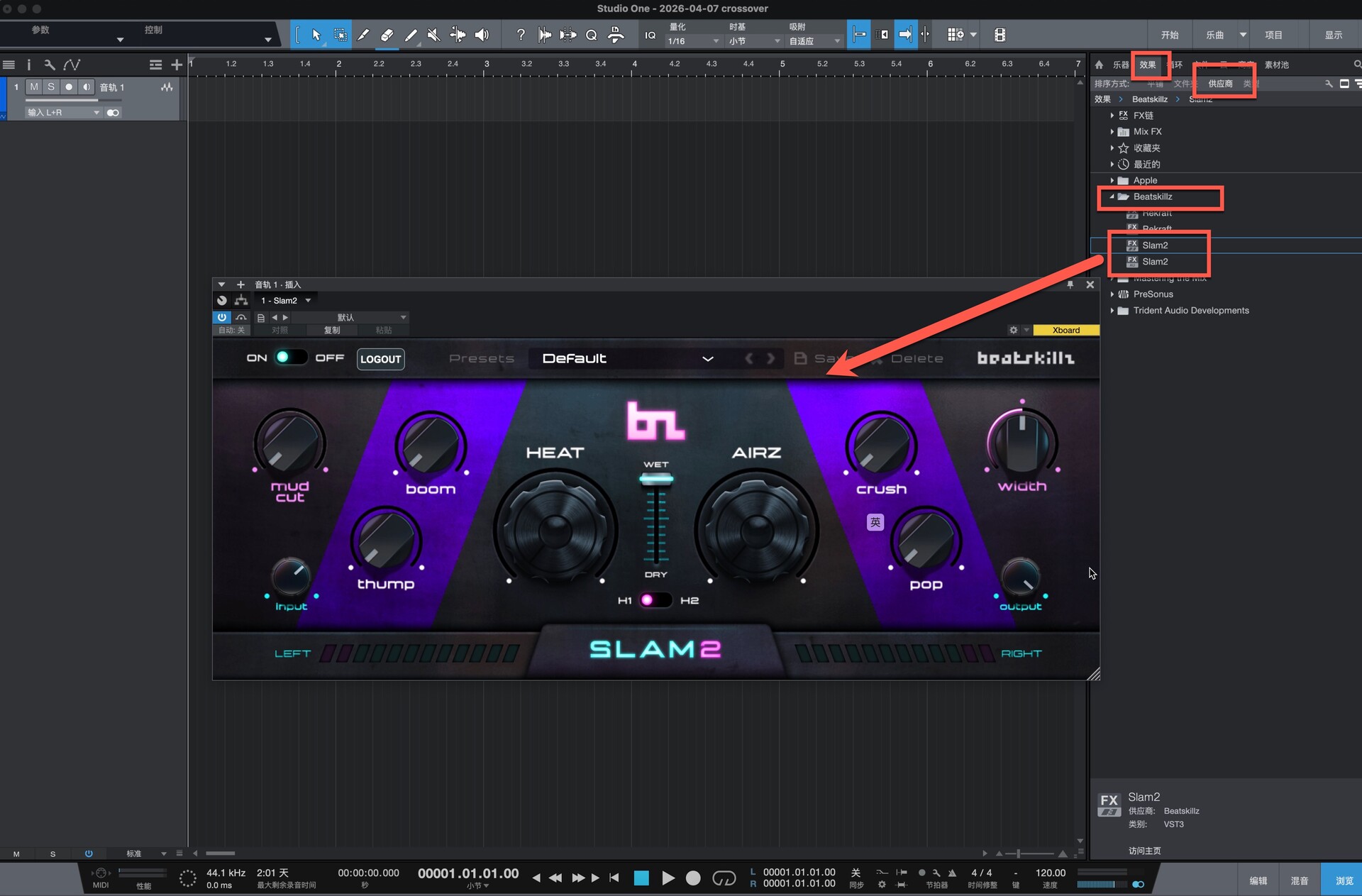Image resolution: width=1362 pixels, height=896 pixels.
Task: Toggle the H1/H2 switch
Action: [655, 600]
